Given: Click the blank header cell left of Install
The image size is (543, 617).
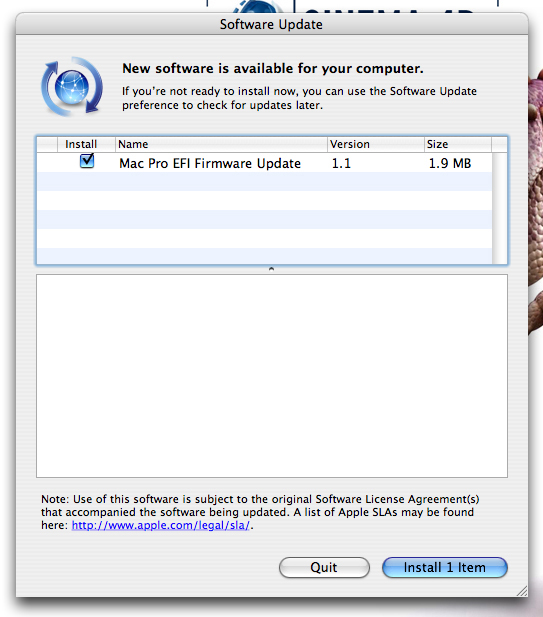Looking at the screenshot, I should point(47,144).
